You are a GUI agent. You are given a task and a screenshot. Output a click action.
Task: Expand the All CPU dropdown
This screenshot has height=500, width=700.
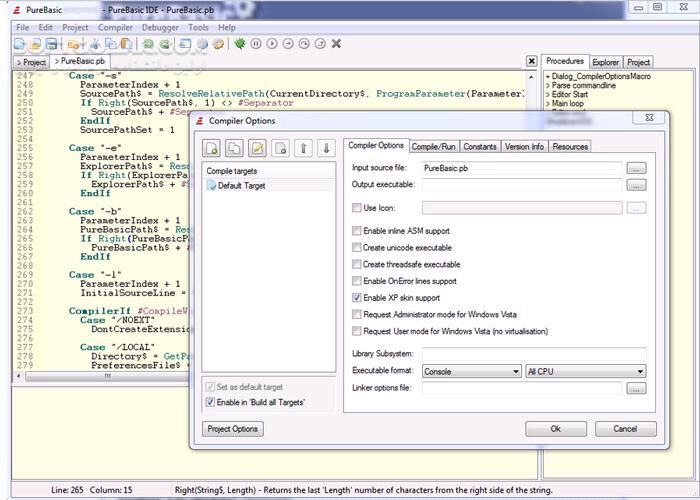(x=585, y=371)
